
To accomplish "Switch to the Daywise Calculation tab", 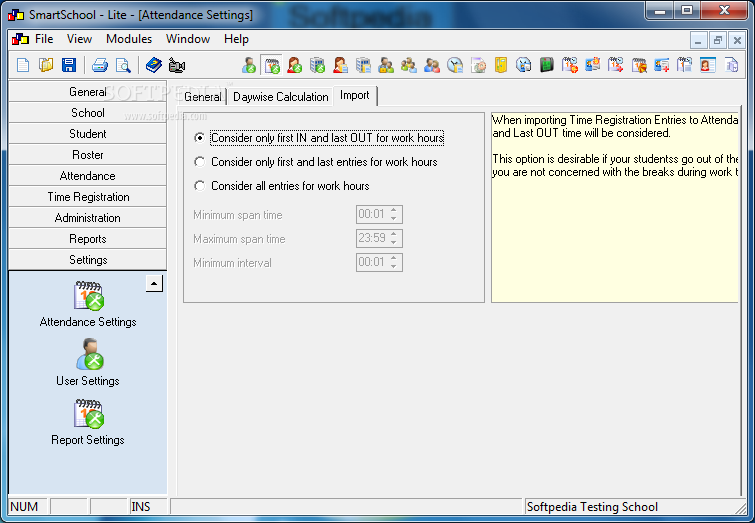I will point(280,97).
